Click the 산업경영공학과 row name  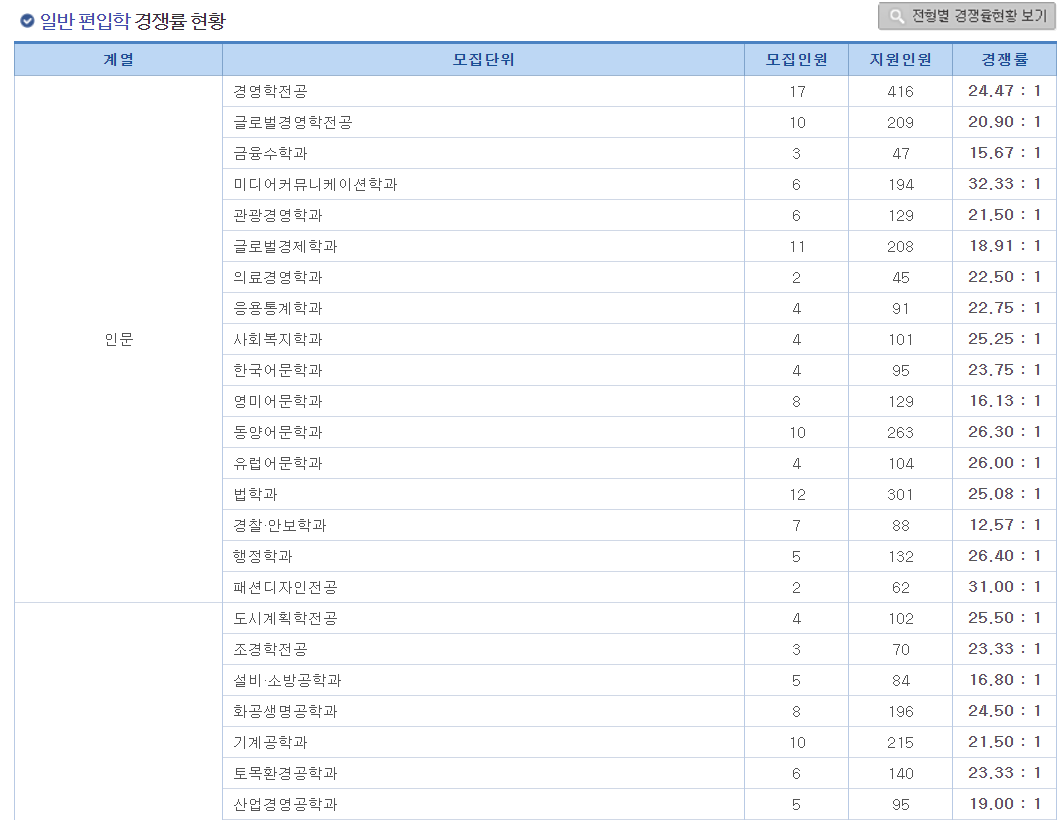point(285,804)
